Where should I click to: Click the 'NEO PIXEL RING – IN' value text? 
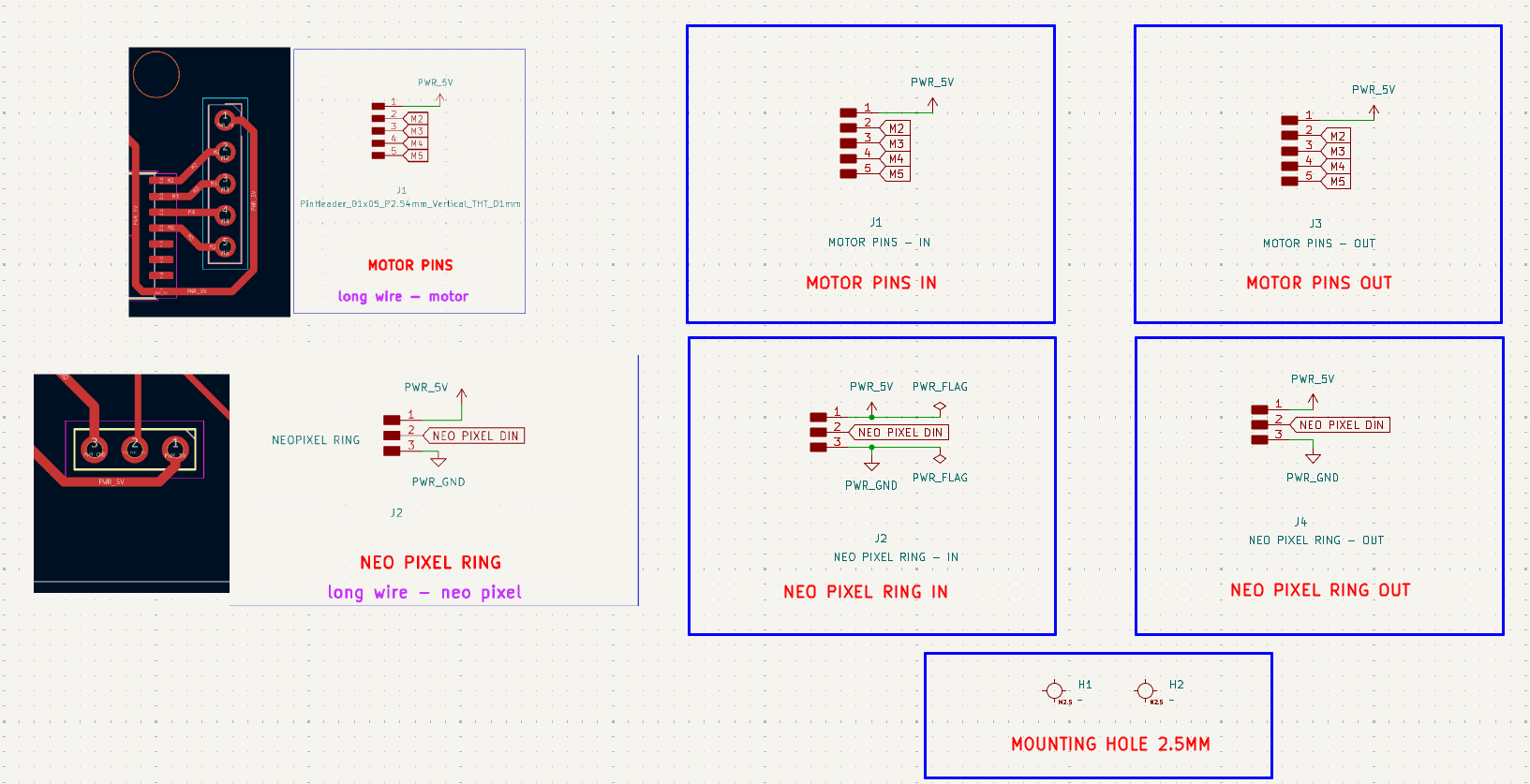(x=896, y=557)
